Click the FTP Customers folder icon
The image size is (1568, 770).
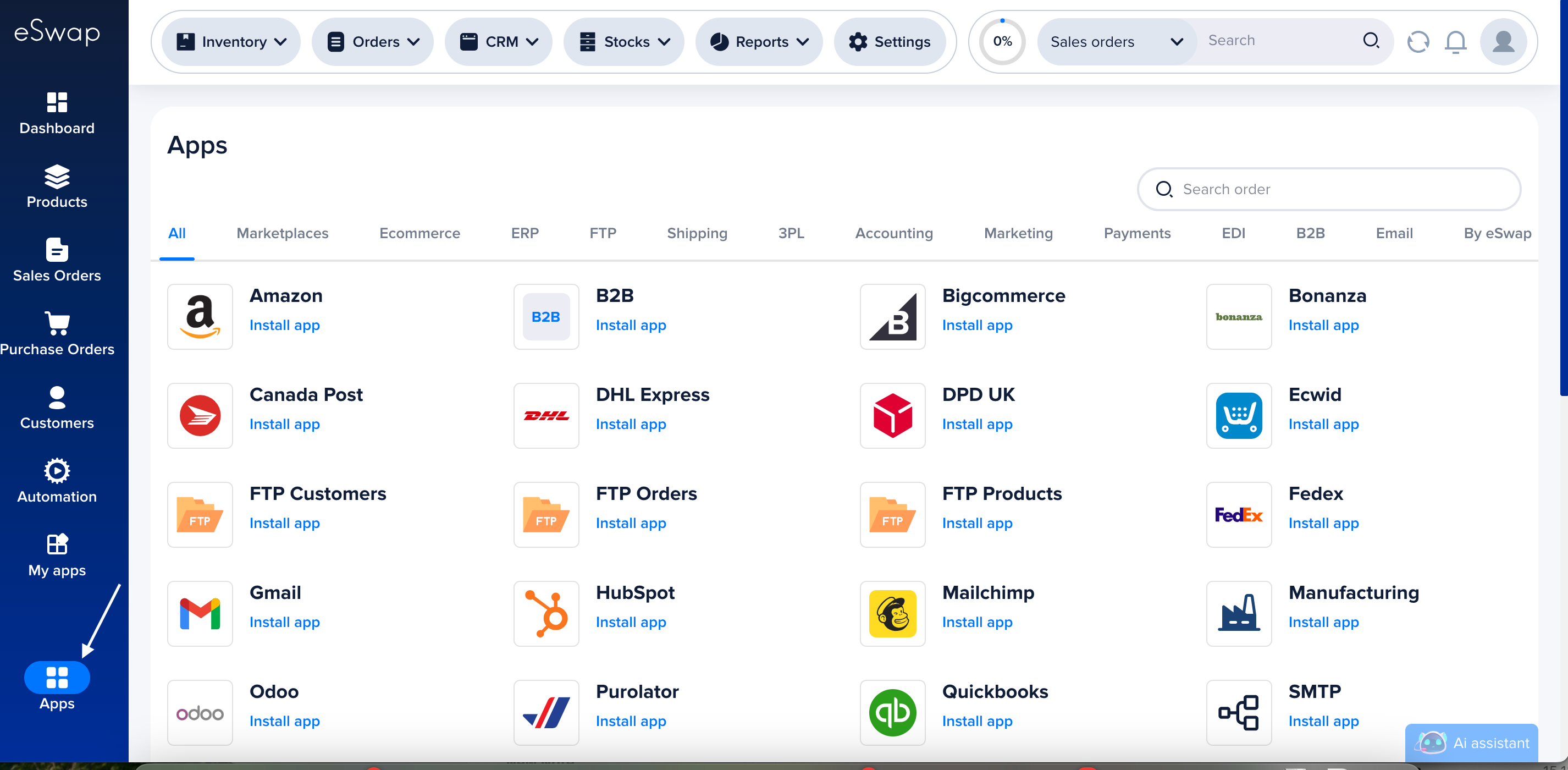200,514
